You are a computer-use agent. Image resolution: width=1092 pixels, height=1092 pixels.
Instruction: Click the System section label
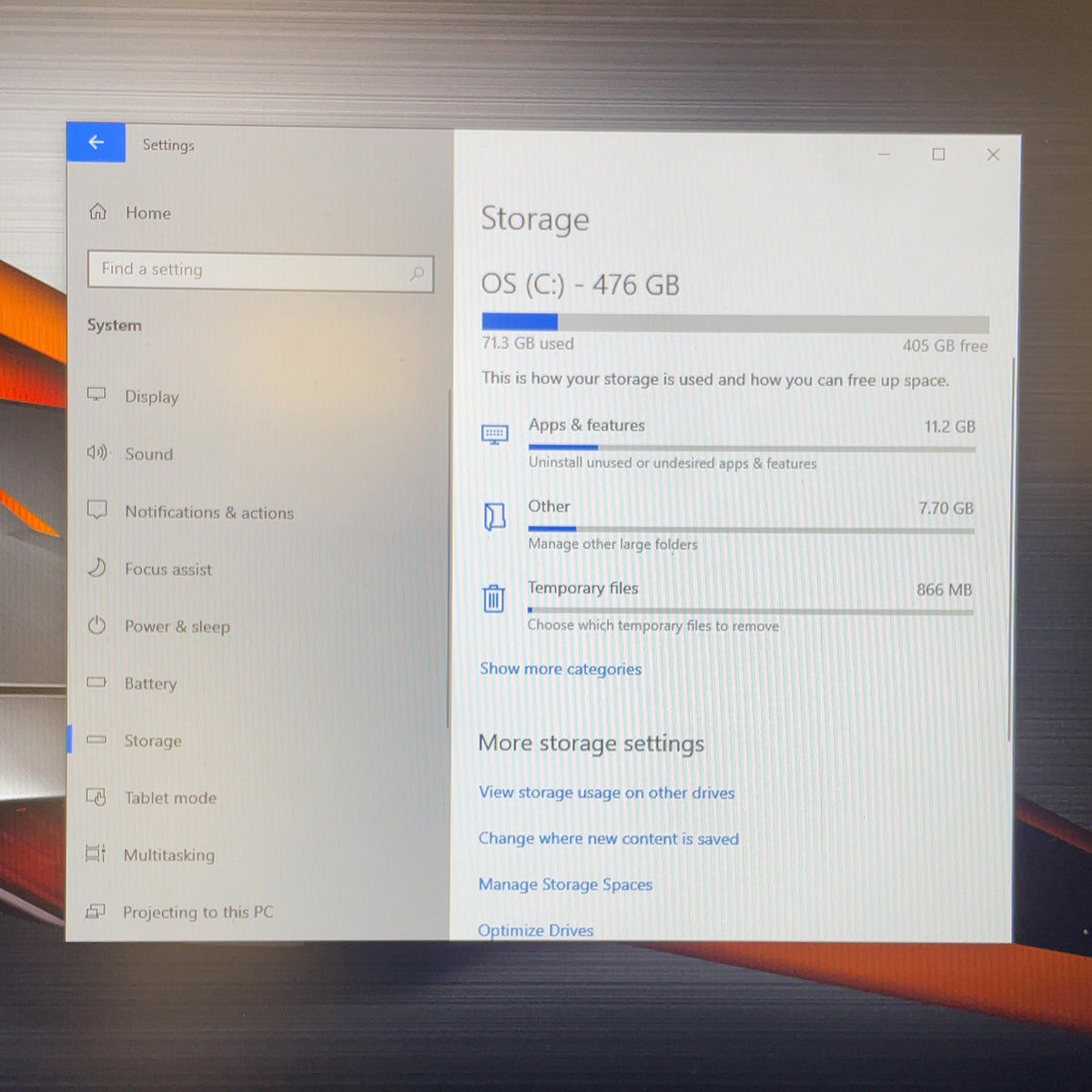[115, 325]
